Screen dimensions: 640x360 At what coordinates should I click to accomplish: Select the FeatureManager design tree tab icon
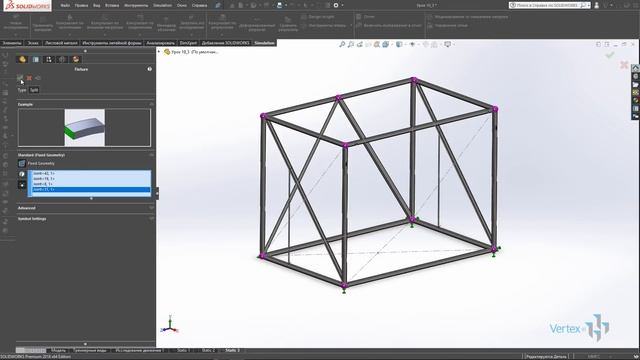[x=22, y=60]
